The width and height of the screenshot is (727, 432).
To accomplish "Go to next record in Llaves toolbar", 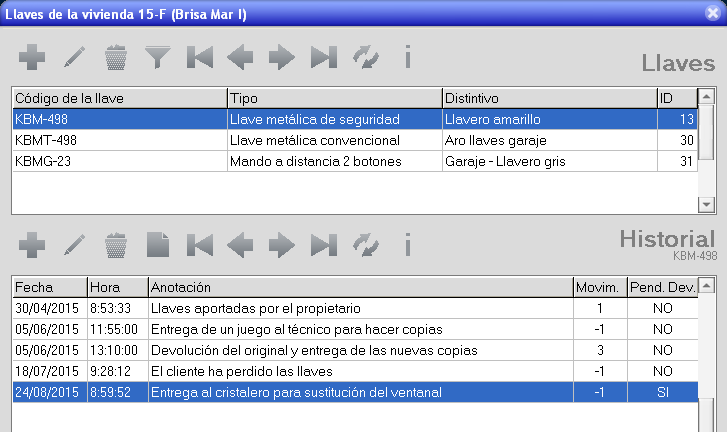I will pos(281,57).
